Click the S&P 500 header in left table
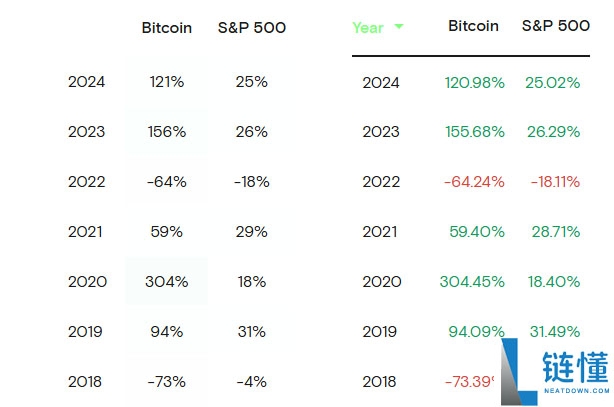 [x=251, y=28]
